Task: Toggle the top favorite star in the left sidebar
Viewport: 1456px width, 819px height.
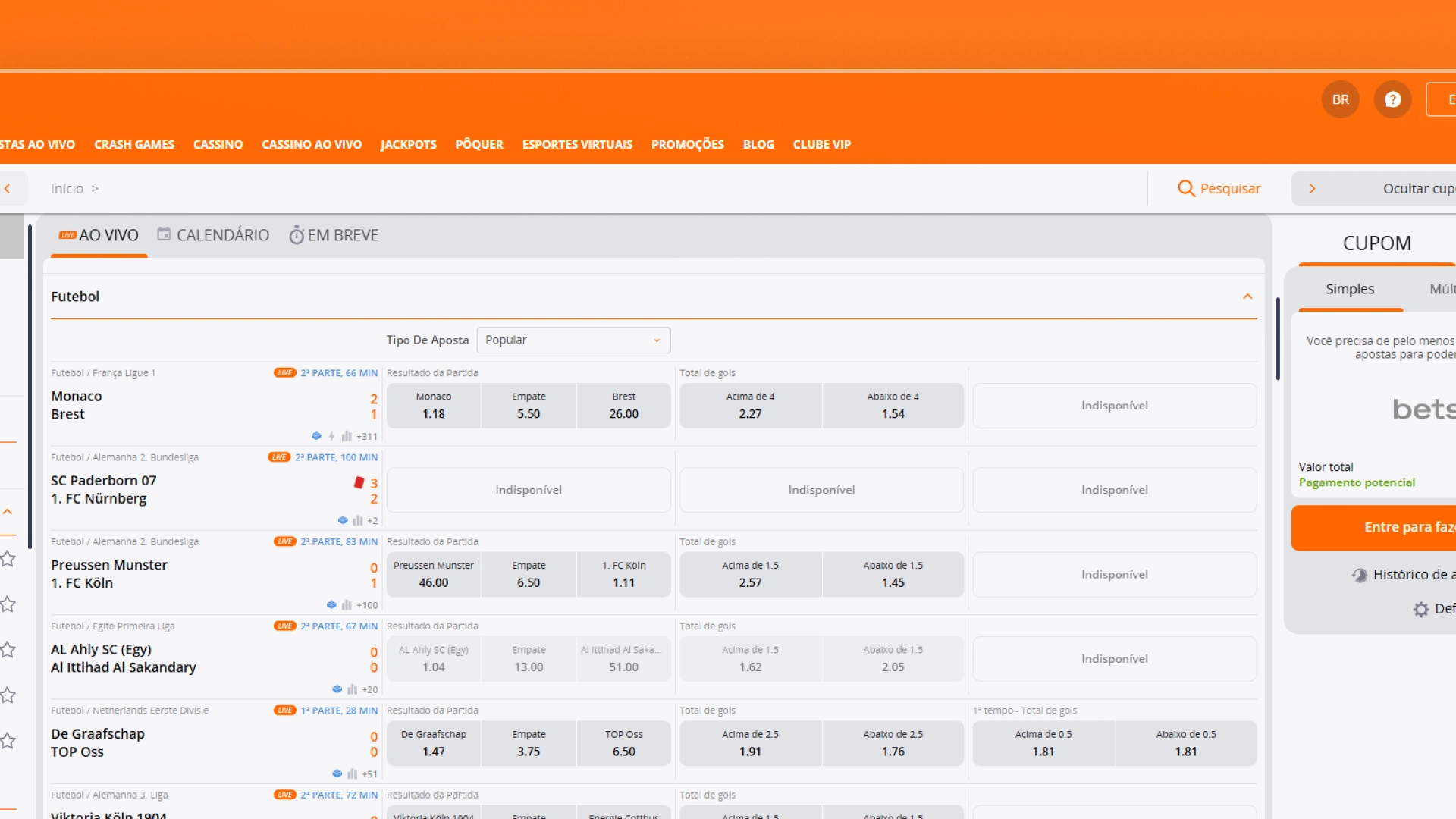Action: tap(8, 559)
